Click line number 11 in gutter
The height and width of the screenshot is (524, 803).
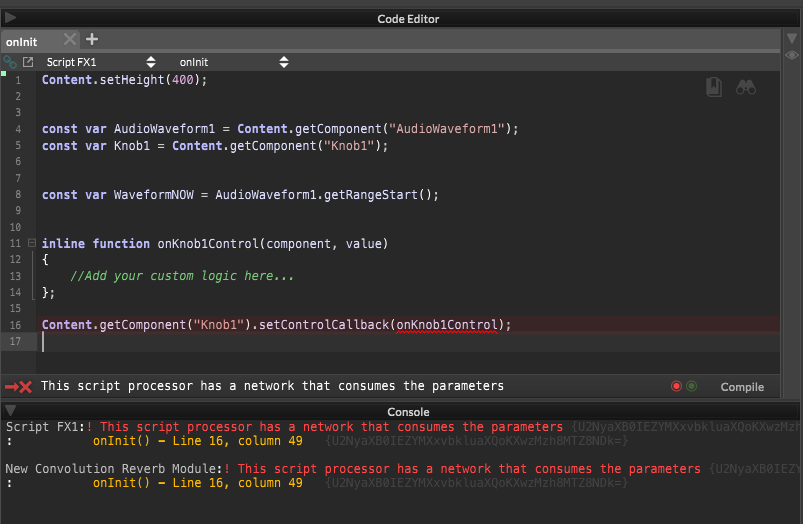[15, 243]
